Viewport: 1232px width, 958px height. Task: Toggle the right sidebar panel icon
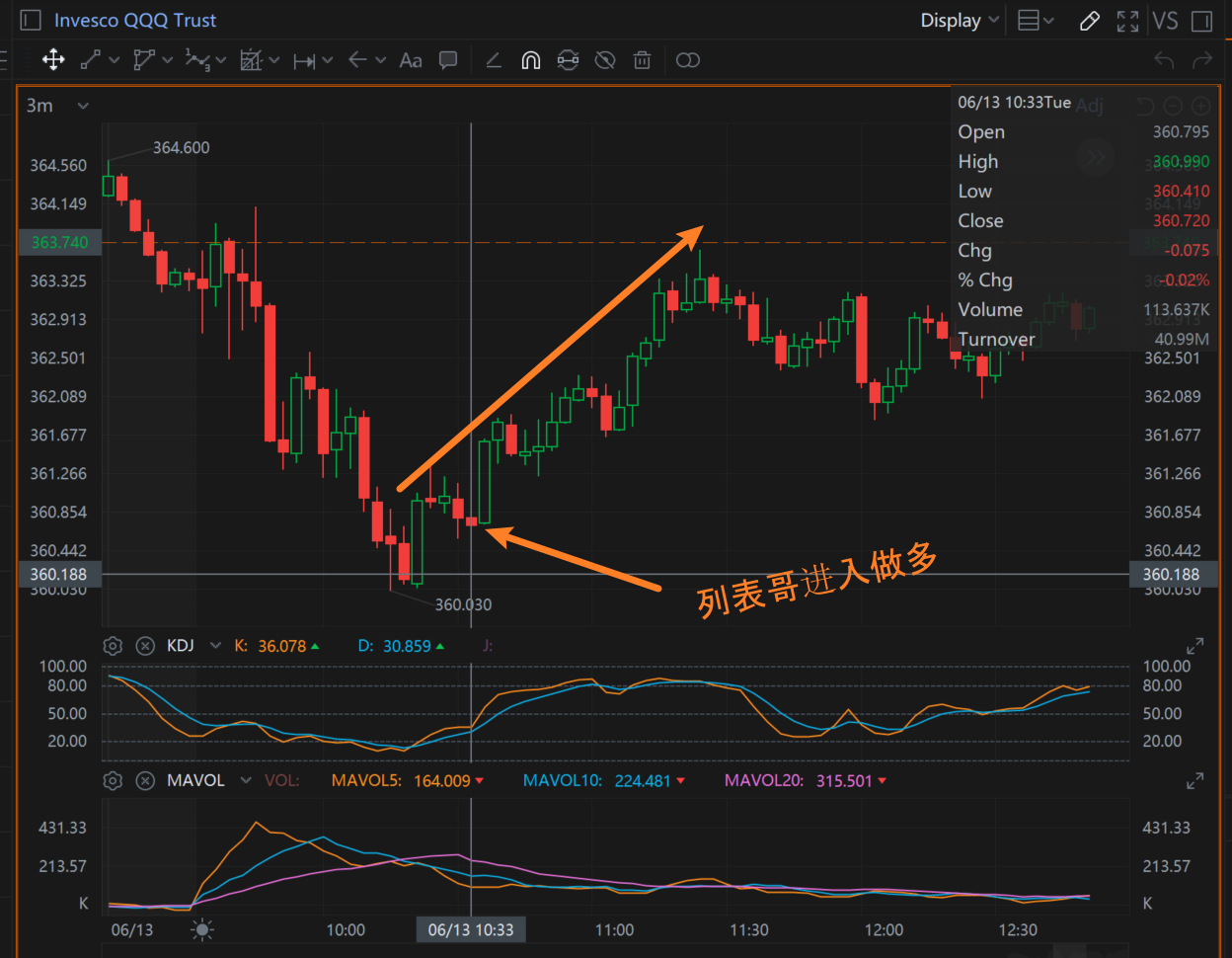pyautogui.click(x=1201, y=21)
